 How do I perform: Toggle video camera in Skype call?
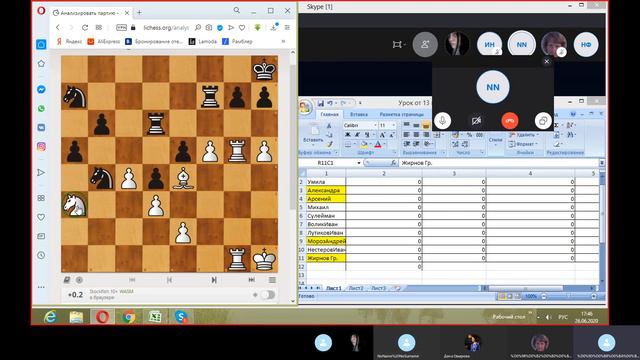[476, 121]
